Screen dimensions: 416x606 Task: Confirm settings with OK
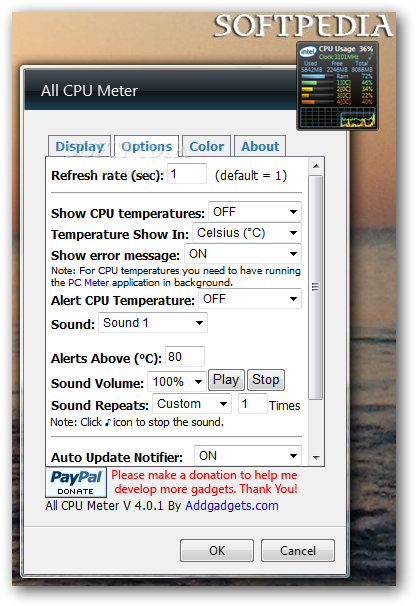tap(217, 550)
